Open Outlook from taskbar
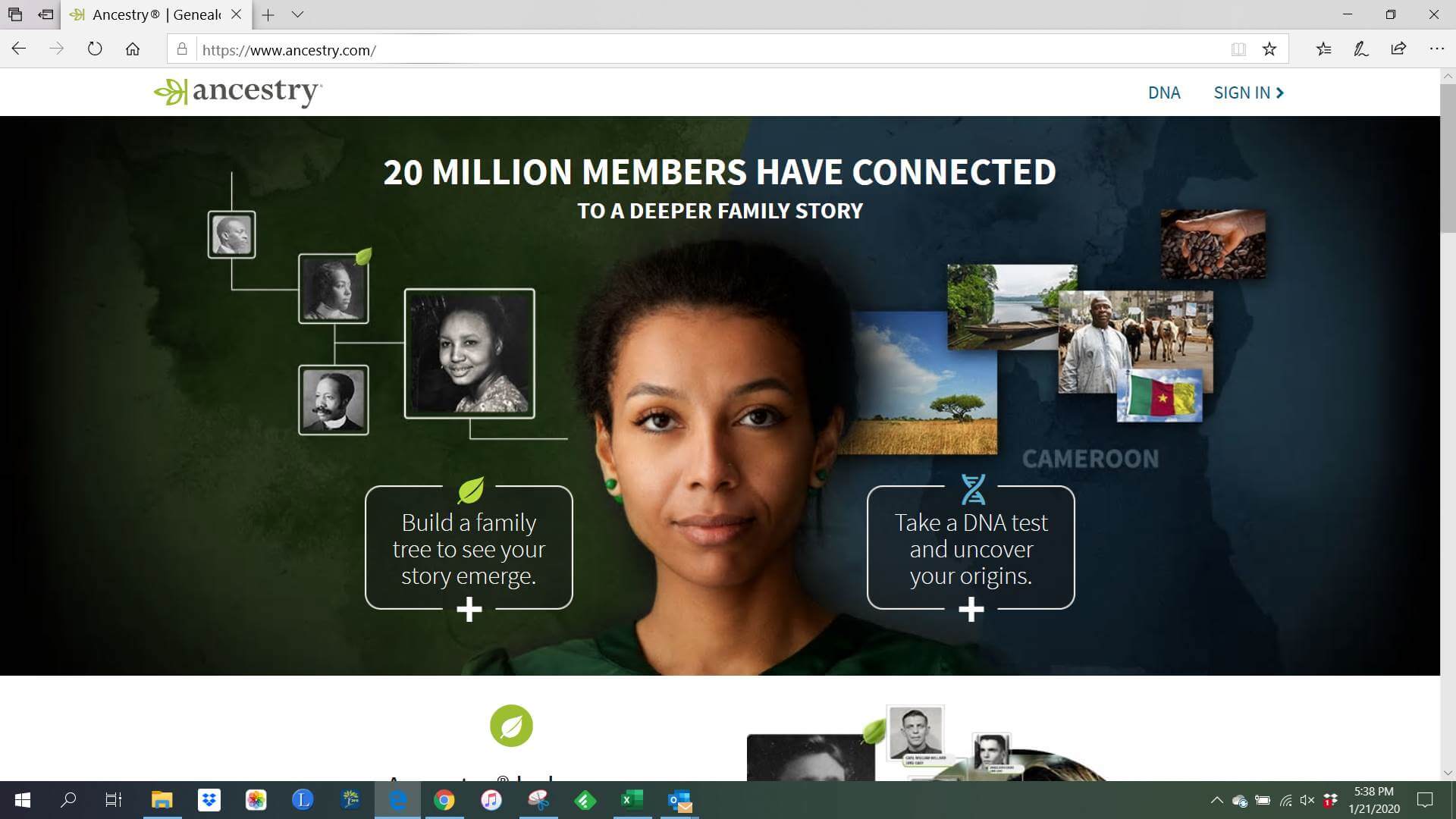Screen dimensions: 1456x819 679,800
